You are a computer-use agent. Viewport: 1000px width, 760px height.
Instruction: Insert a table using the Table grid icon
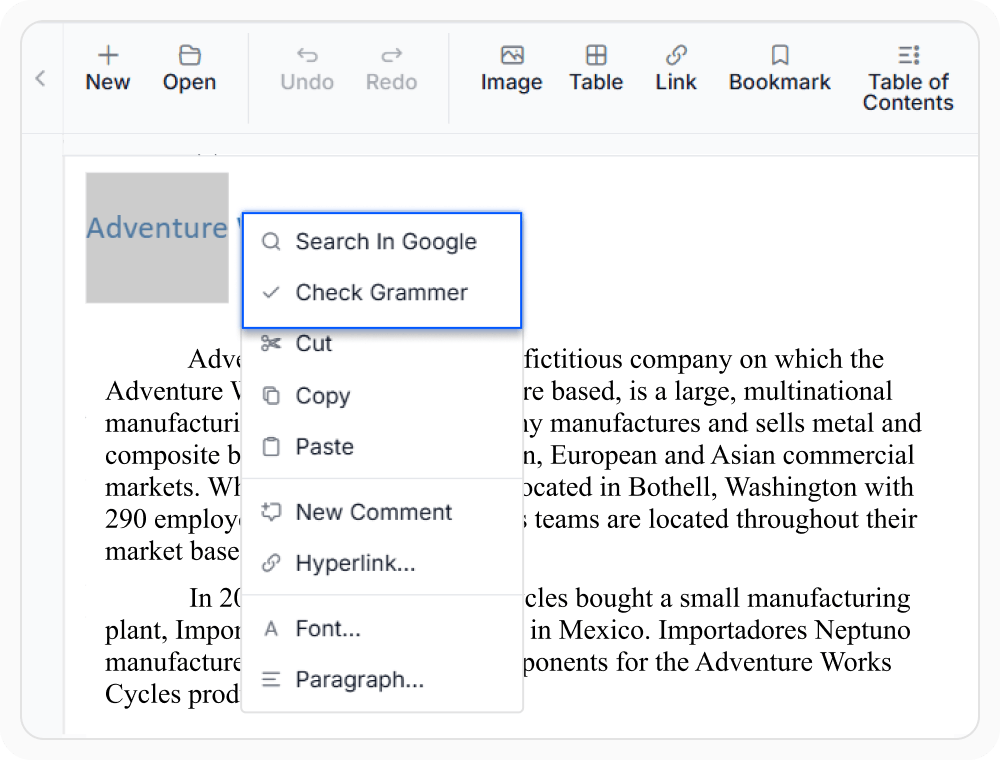[x=596, y=55]
